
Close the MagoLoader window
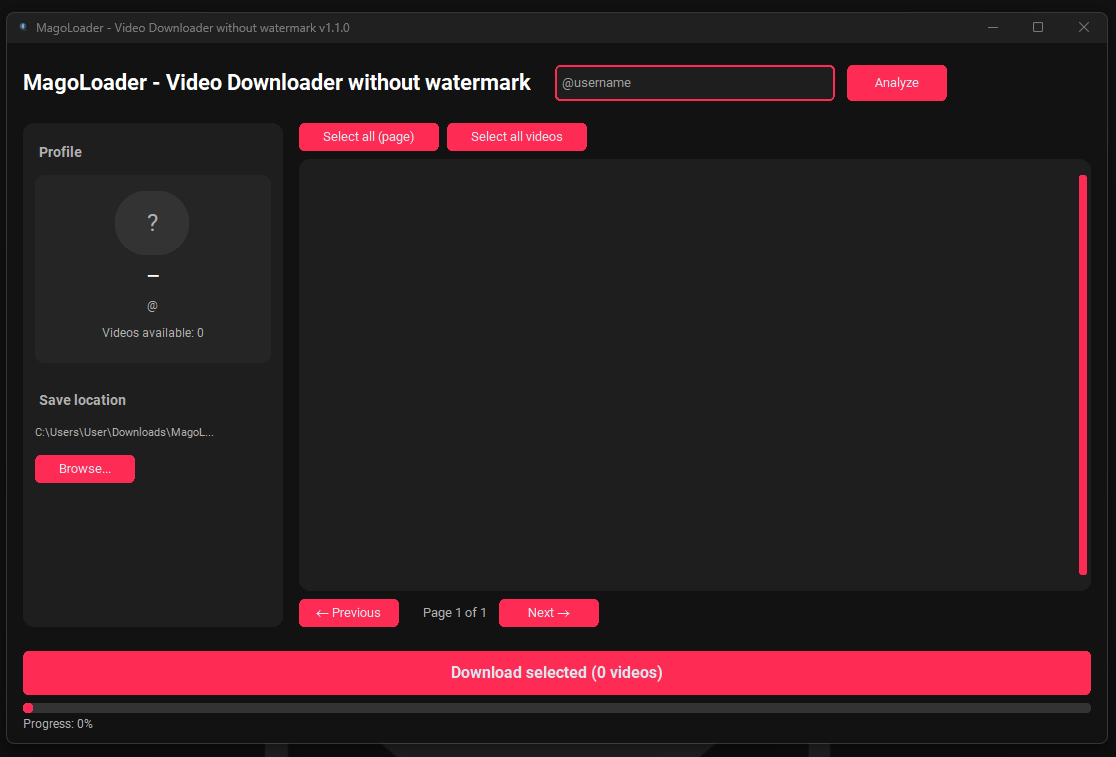1083,27
